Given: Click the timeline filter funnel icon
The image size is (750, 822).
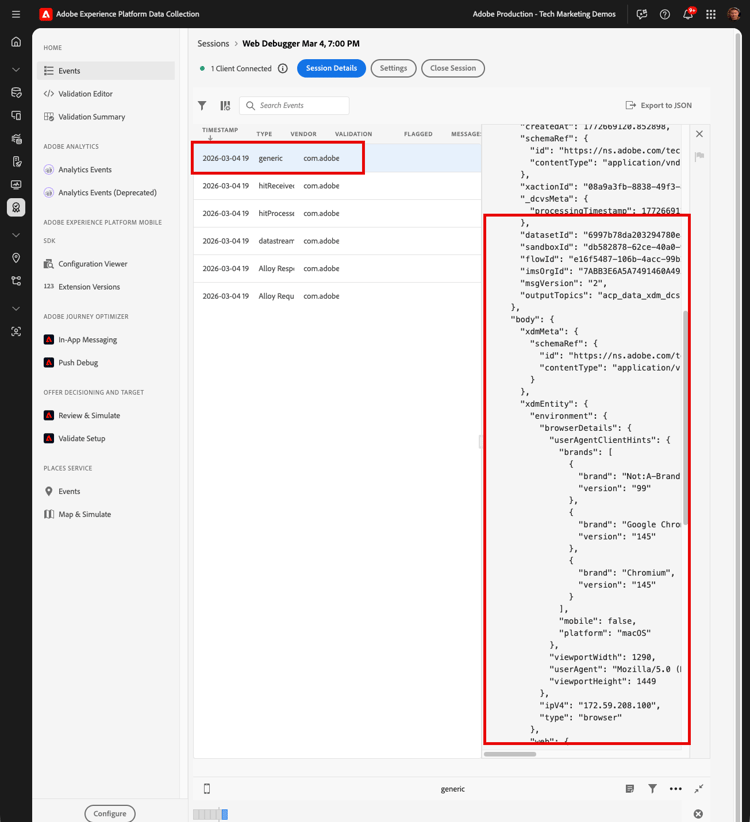Looking at the screenshot, I should [653, 788].
